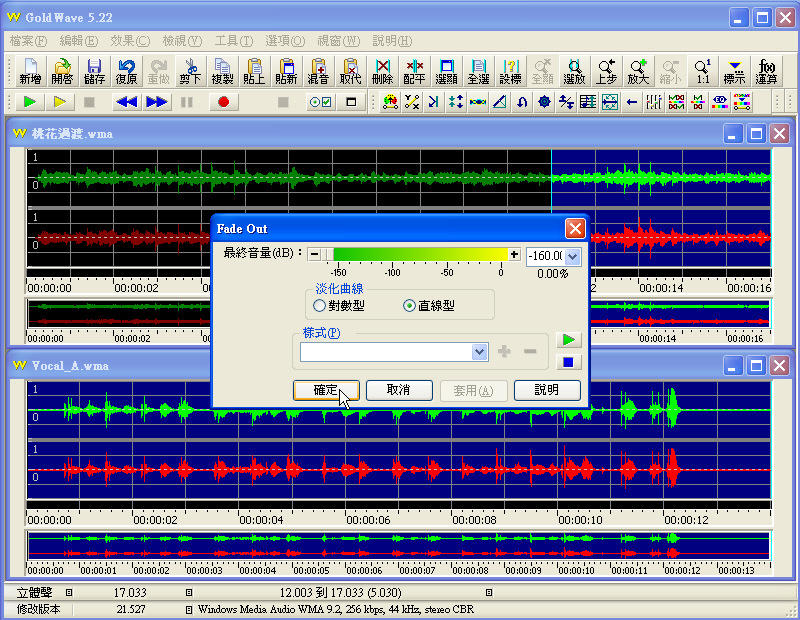Click the Vocal_A.wma green channel waveform
This screenshot has width=800, height=620.
click(x=399, y=410)
